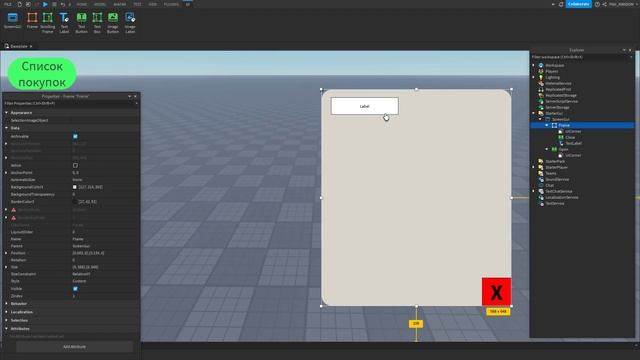640x360 pixels.
Task: Select TextChatService in the Explorer
Action: (x=558, y=191)
